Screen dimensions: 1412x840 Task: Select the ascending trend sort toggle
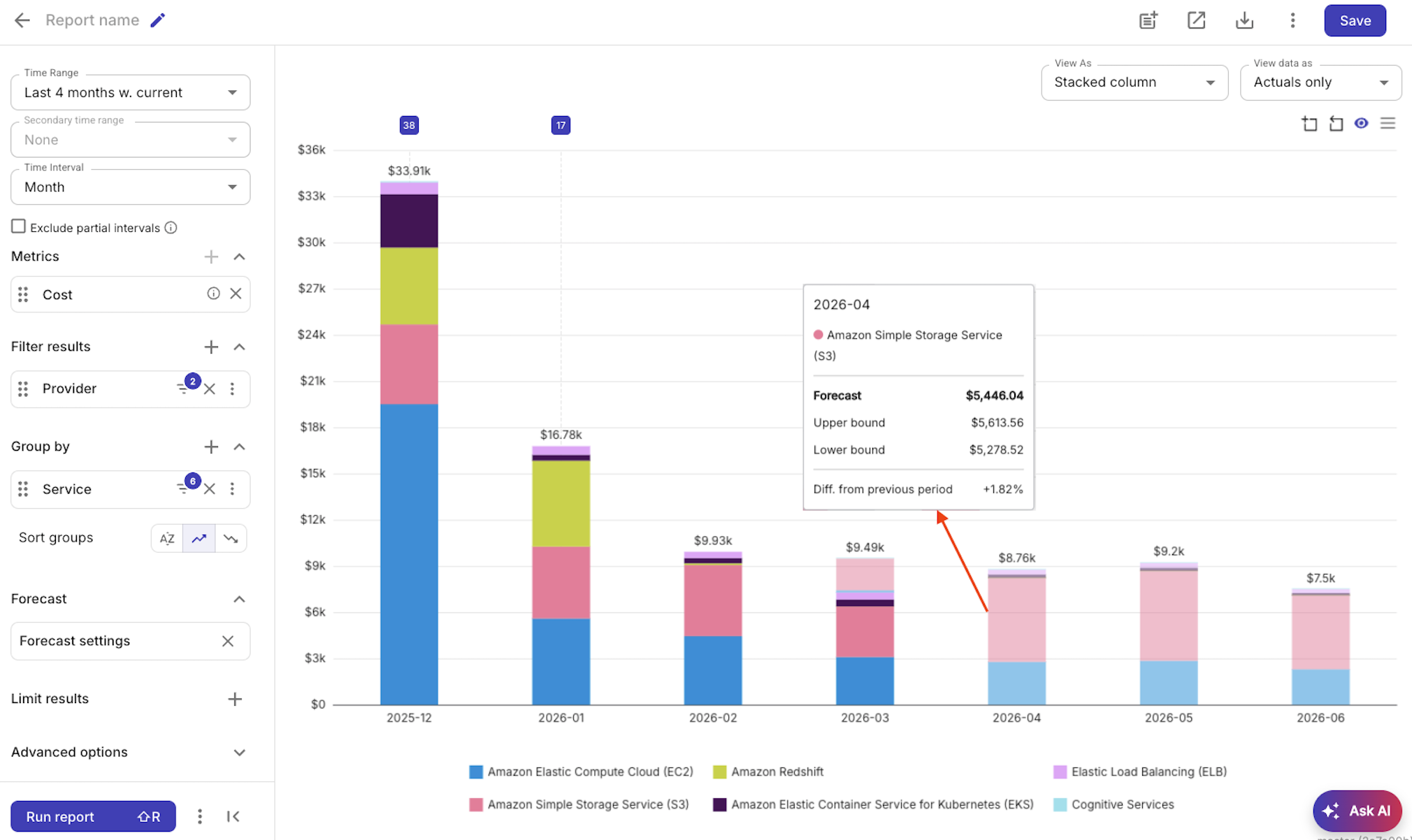[199, 538]
